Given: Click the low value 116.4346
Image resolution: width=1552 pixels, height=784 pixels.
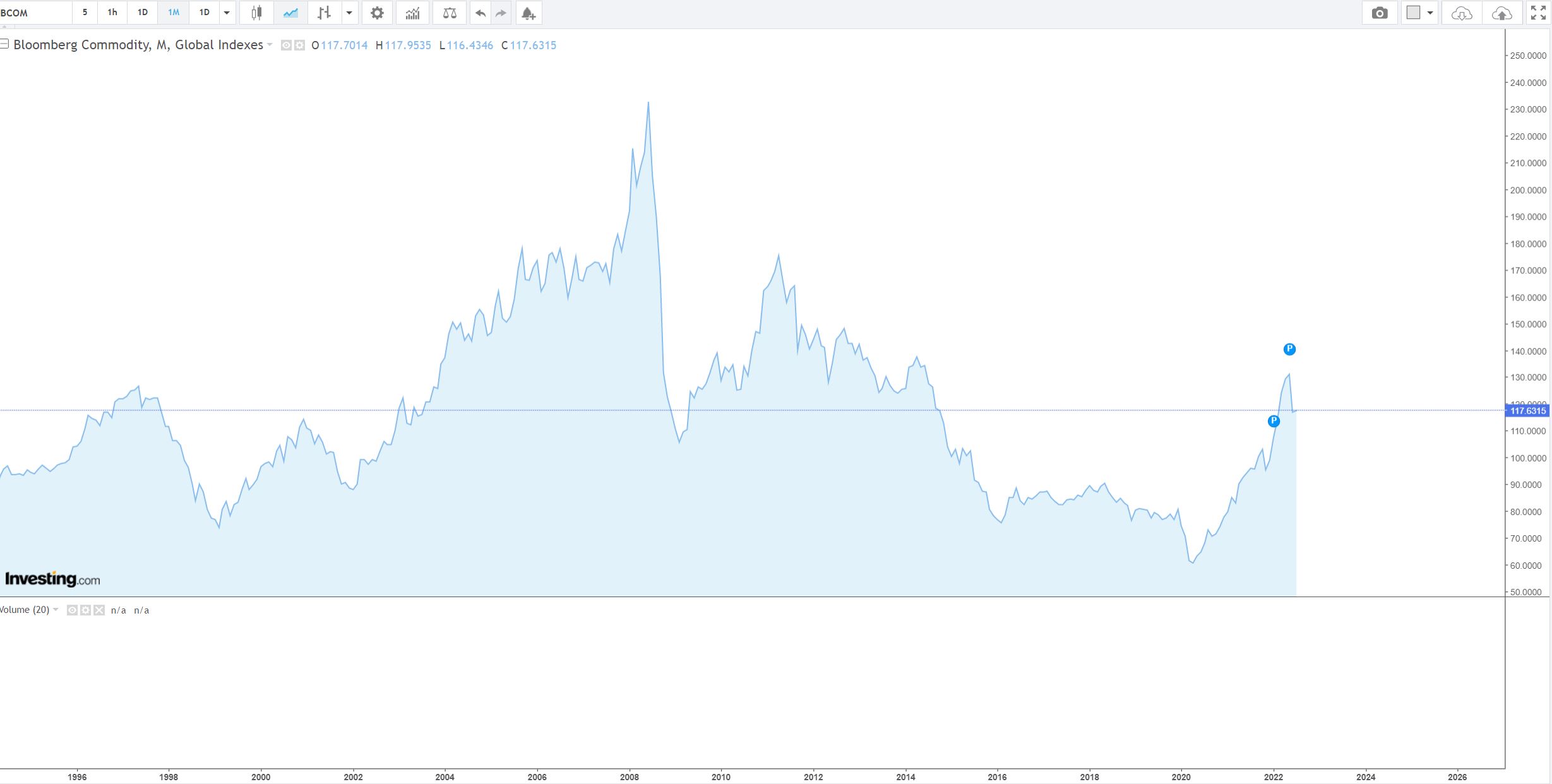Looking at the screenshot, I should [470, 45].
